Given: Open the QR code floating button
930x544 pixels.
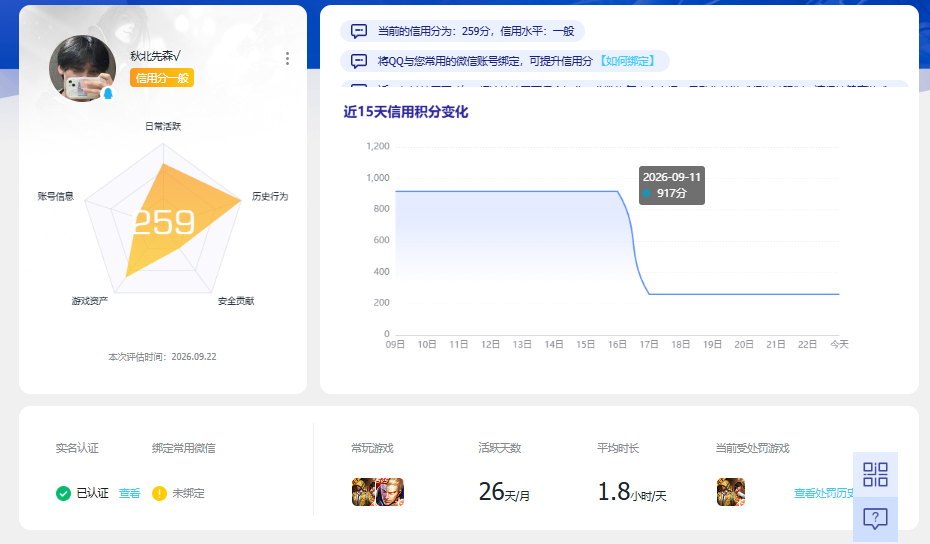Looking at the screenshot, I should pos(875,475).
